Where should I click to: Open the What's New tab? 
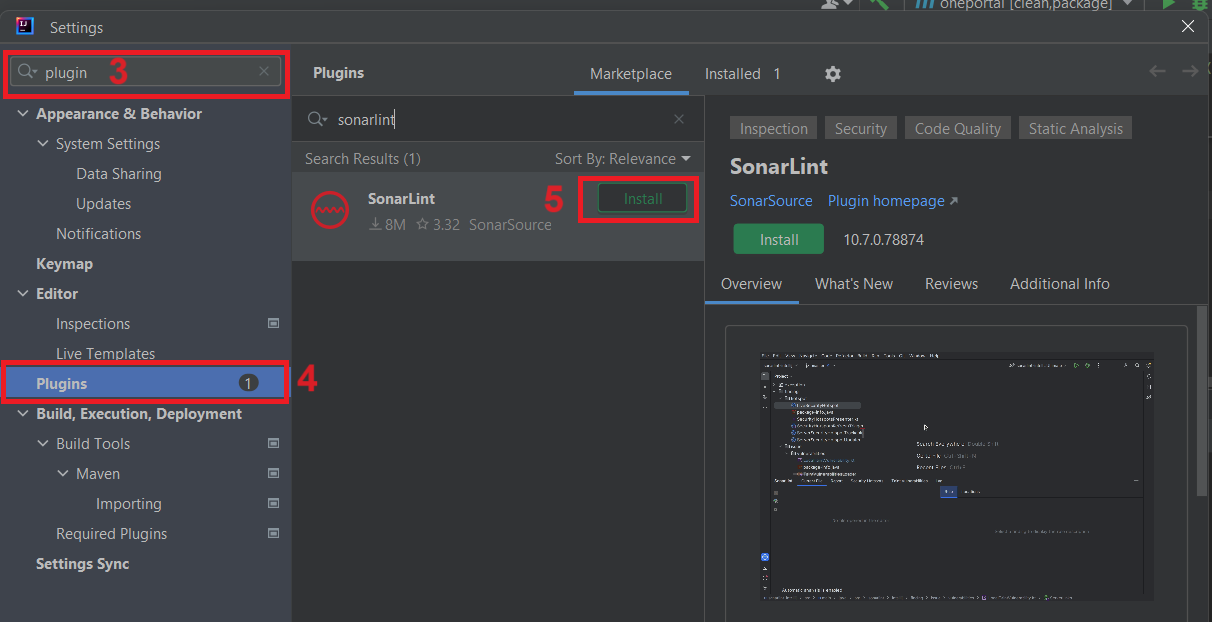pos(854,284)
